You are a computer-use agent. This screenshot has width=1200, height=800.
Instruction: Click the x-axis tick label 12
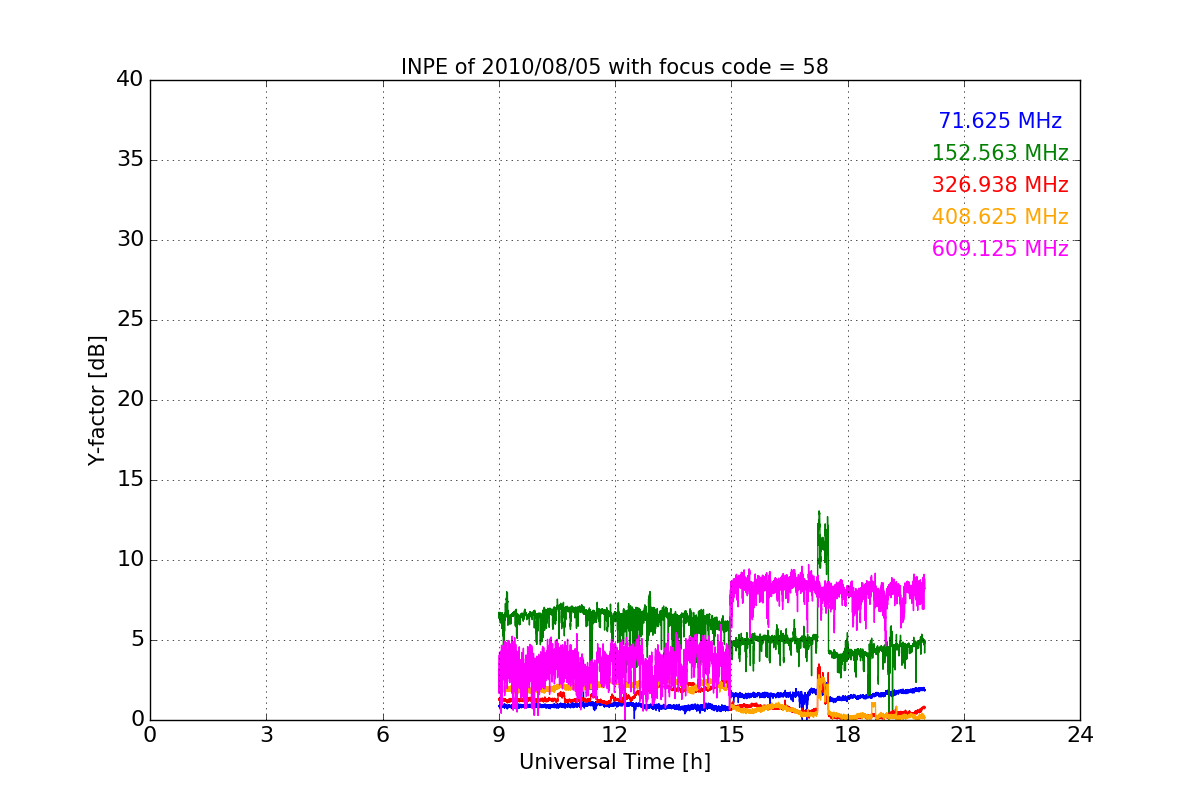click(x=615, y=735)
